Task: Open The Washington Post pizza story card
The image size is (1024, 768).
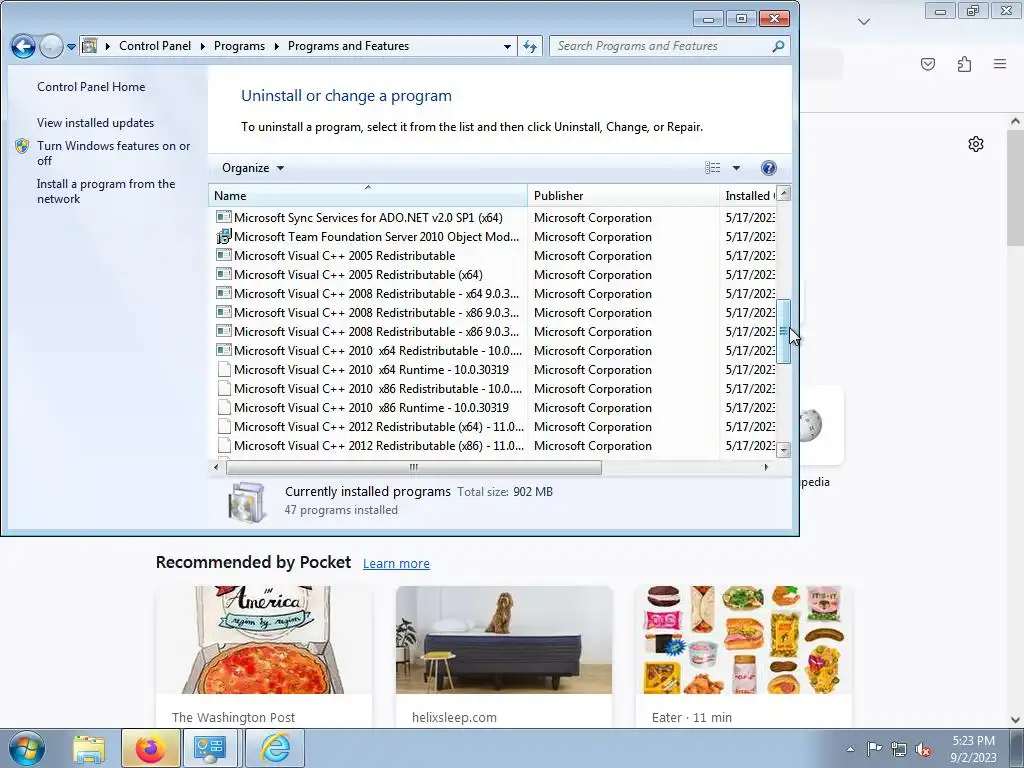Action: [264, 656]
